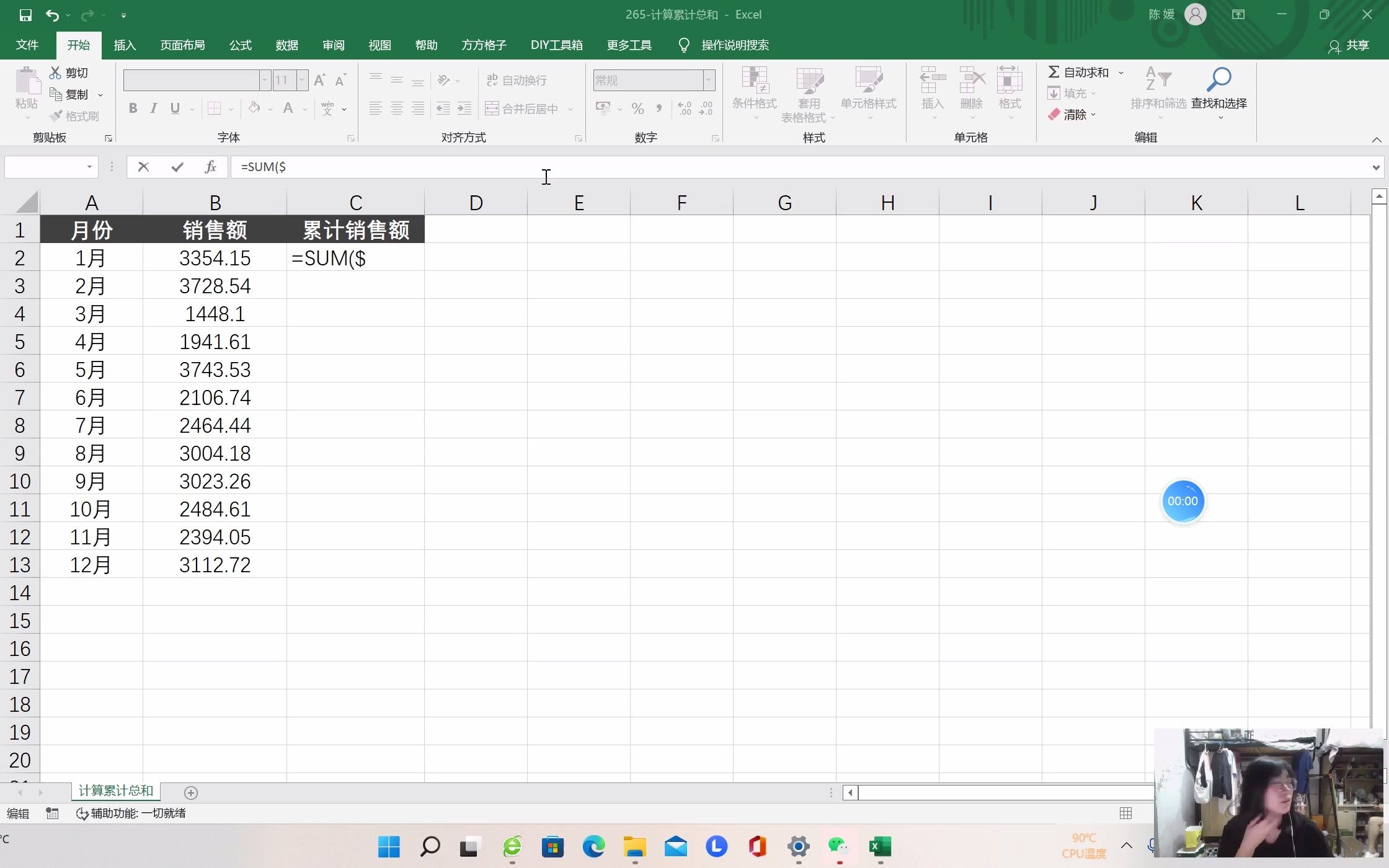This screenshot has height=868, width=1389.
Task: Toggle Underline formatting button
Action: point(175,108)
